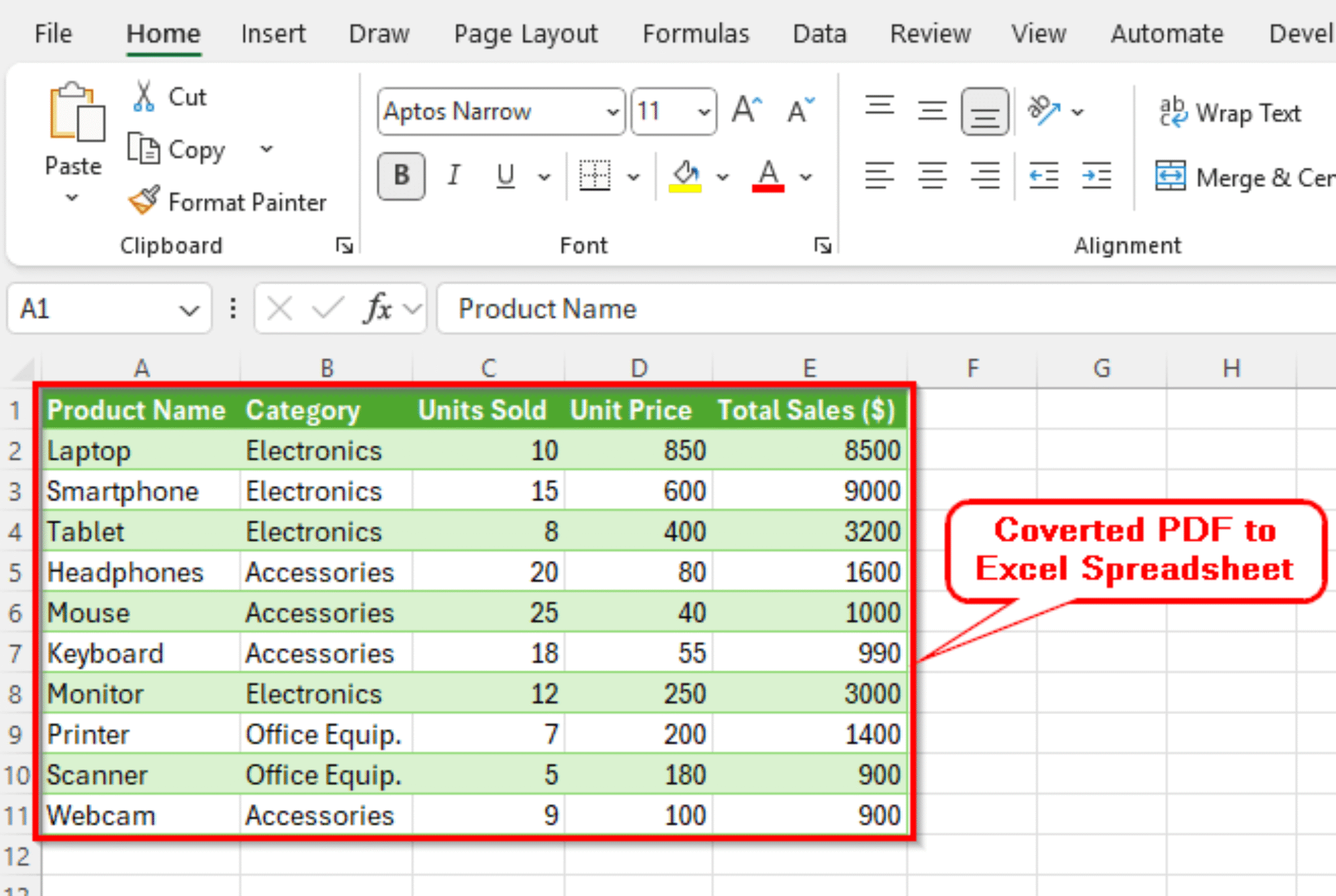Apply red Font Color button
Screen dimensions: 1336x896
point(768,176)
